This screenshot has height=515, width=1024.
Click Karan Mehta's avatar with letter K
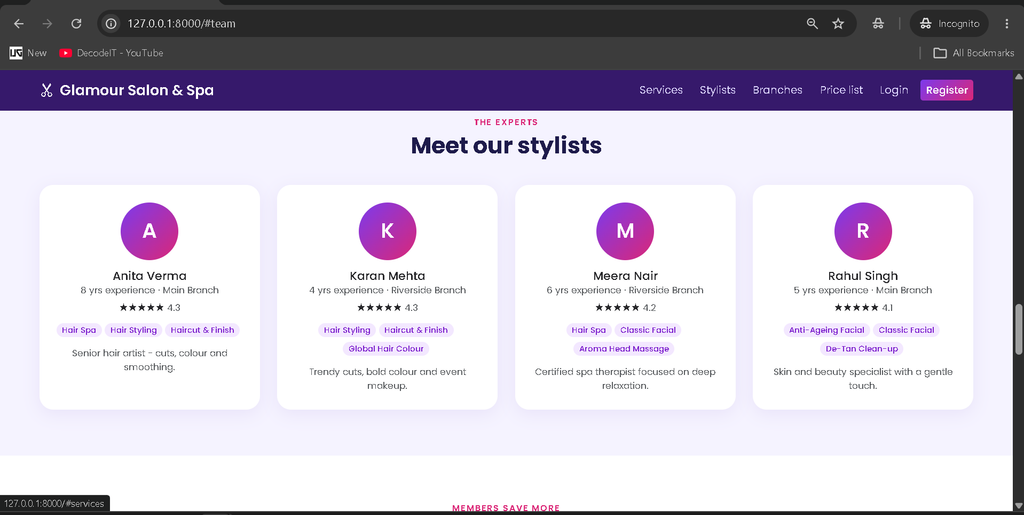pos(387,231)
